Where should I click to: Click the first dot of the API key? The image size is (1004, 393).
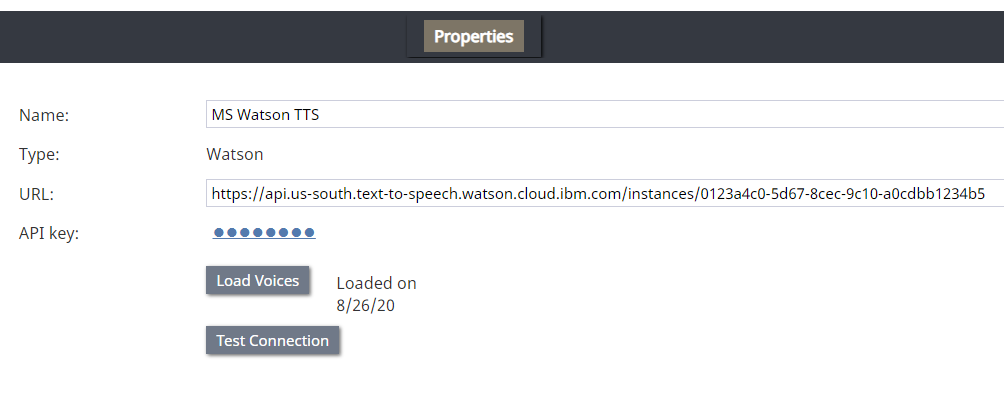pyautogui.click(x=218, y=232)
